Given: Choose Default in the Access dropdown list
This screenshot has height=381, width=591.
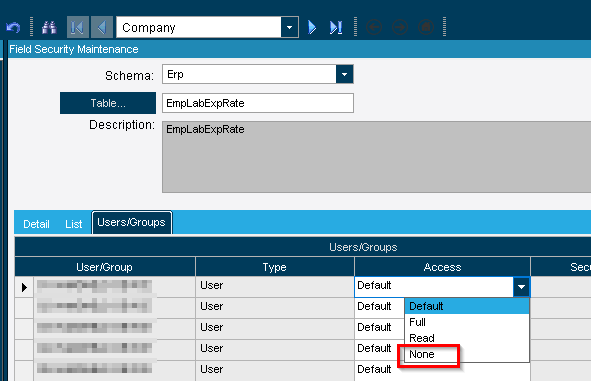Looking at the screenshot, I should click(x=467, y=306).
